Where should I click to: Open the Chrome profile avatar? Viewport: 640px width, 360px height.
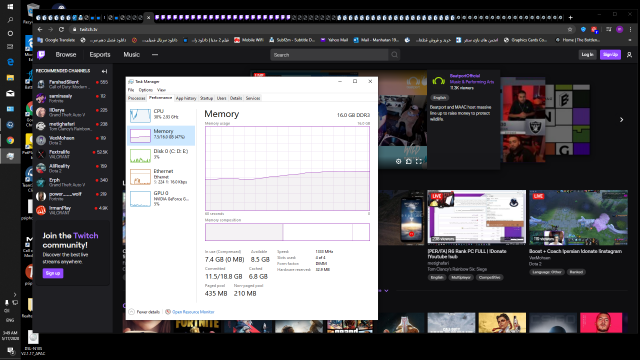[x=620, y=29]
